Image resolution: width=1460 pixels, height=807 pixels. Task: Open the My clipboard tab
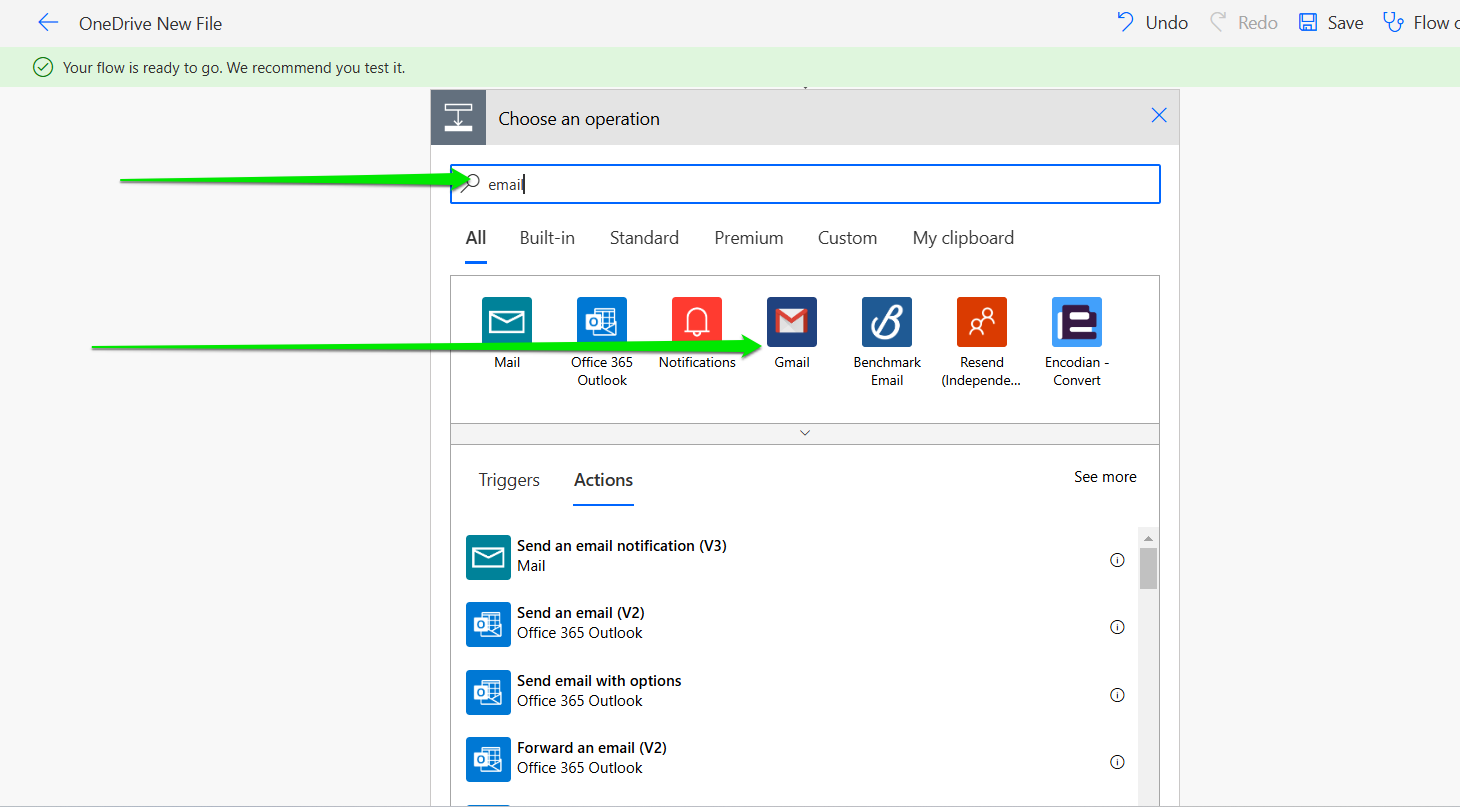[x=963, y=238]
